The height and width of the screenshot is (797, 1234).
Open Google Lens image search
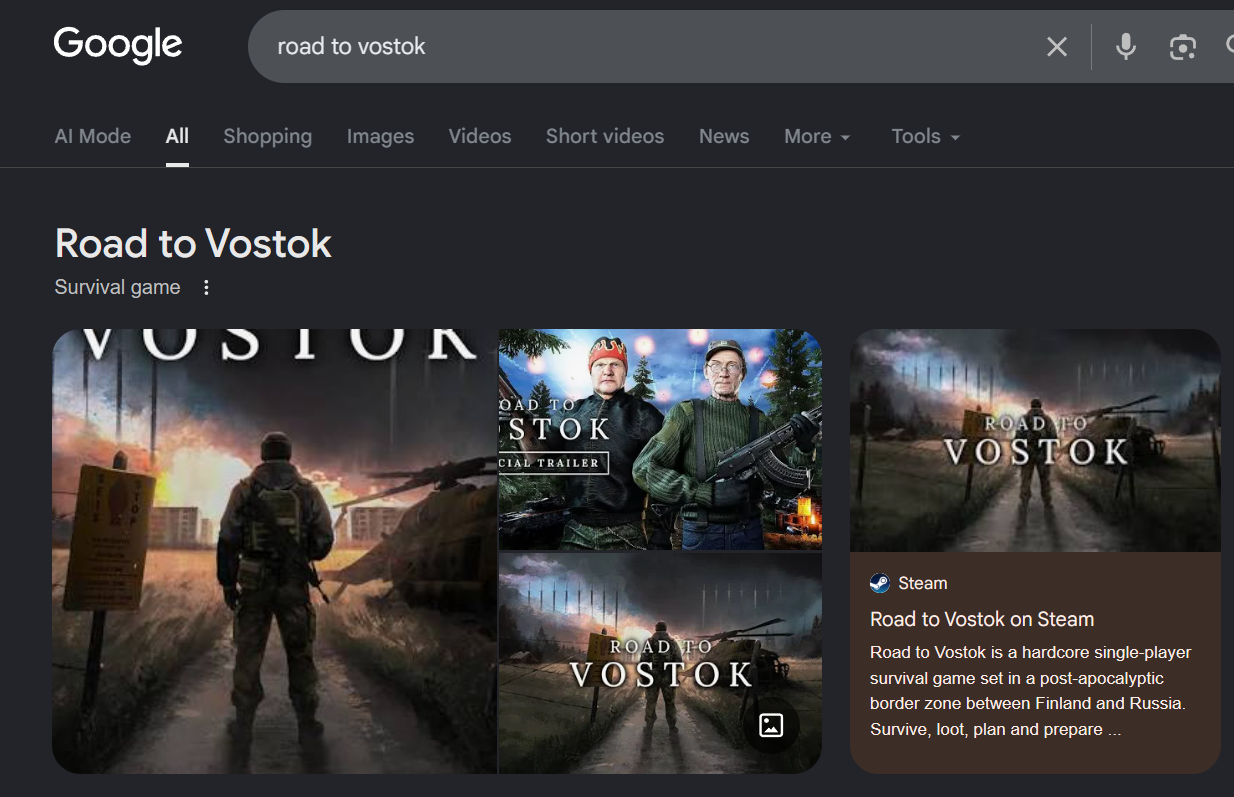[1182, 47]
